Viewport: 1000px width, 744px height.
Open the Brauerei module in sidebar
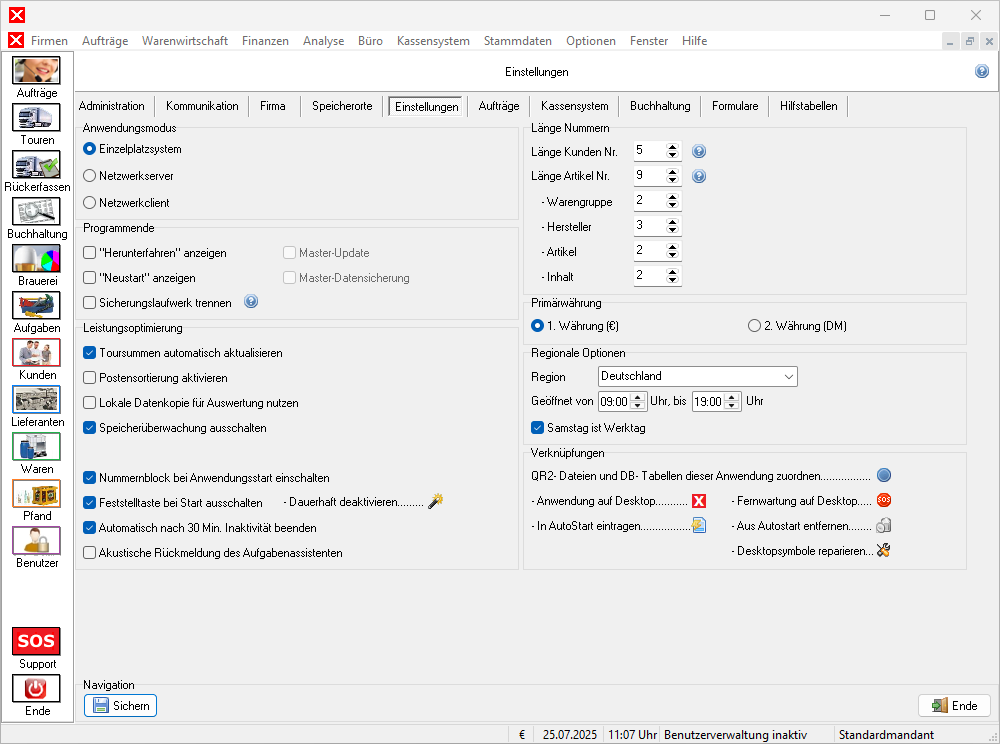36,259
